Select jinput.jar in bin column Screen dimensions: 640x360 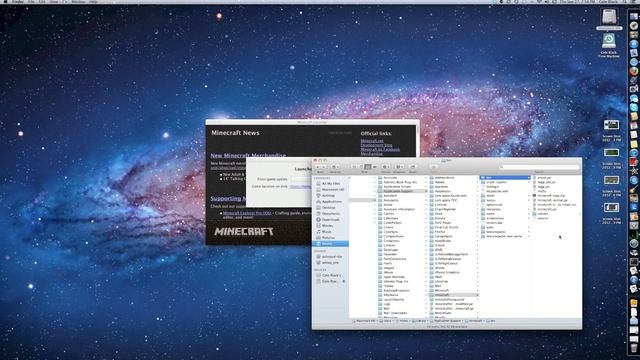pyautogui.click(x=556, y=178)
